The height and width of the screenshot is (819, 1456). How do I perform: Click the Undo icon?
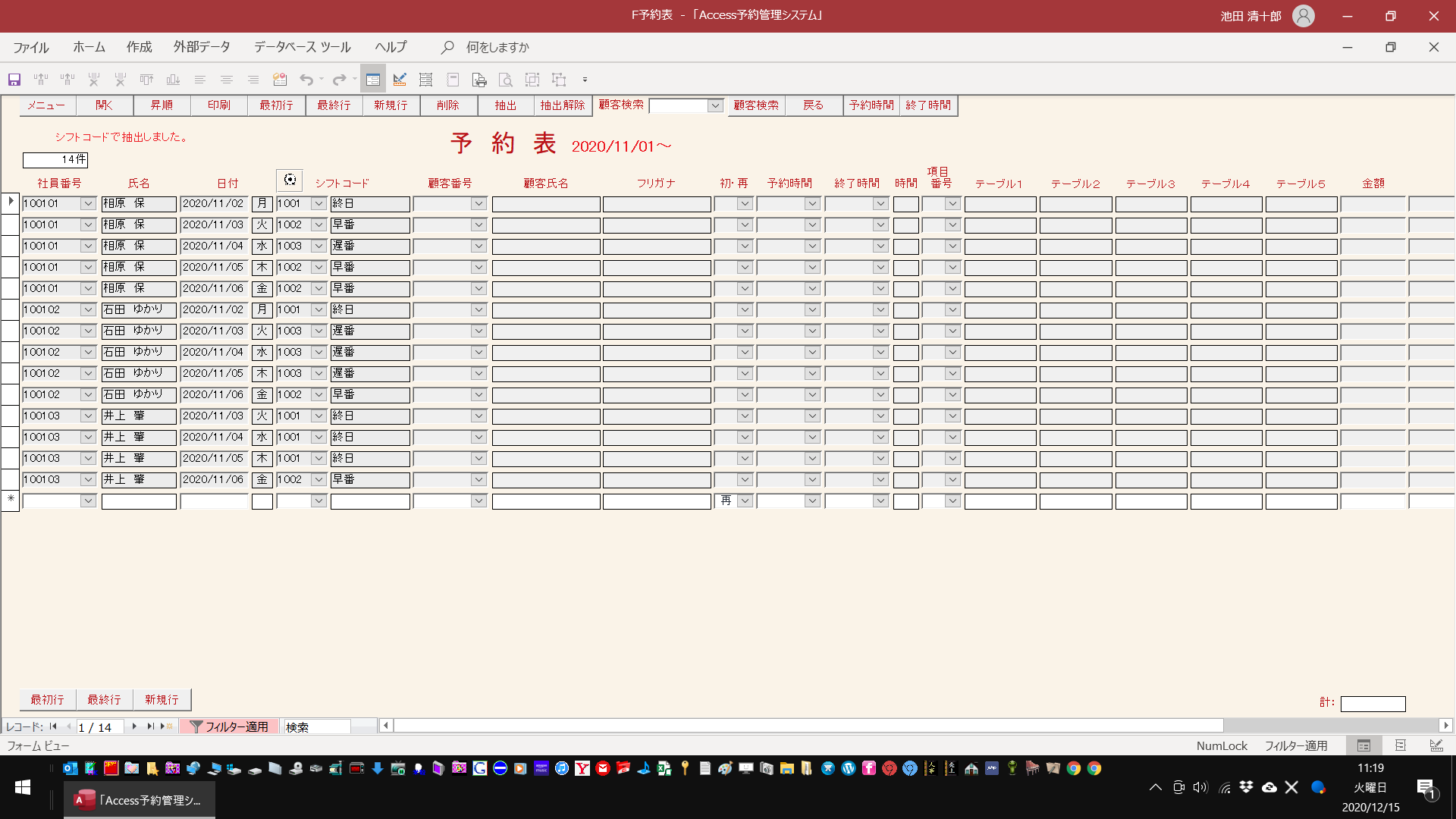pyautogui.click(x=306, y=80)
